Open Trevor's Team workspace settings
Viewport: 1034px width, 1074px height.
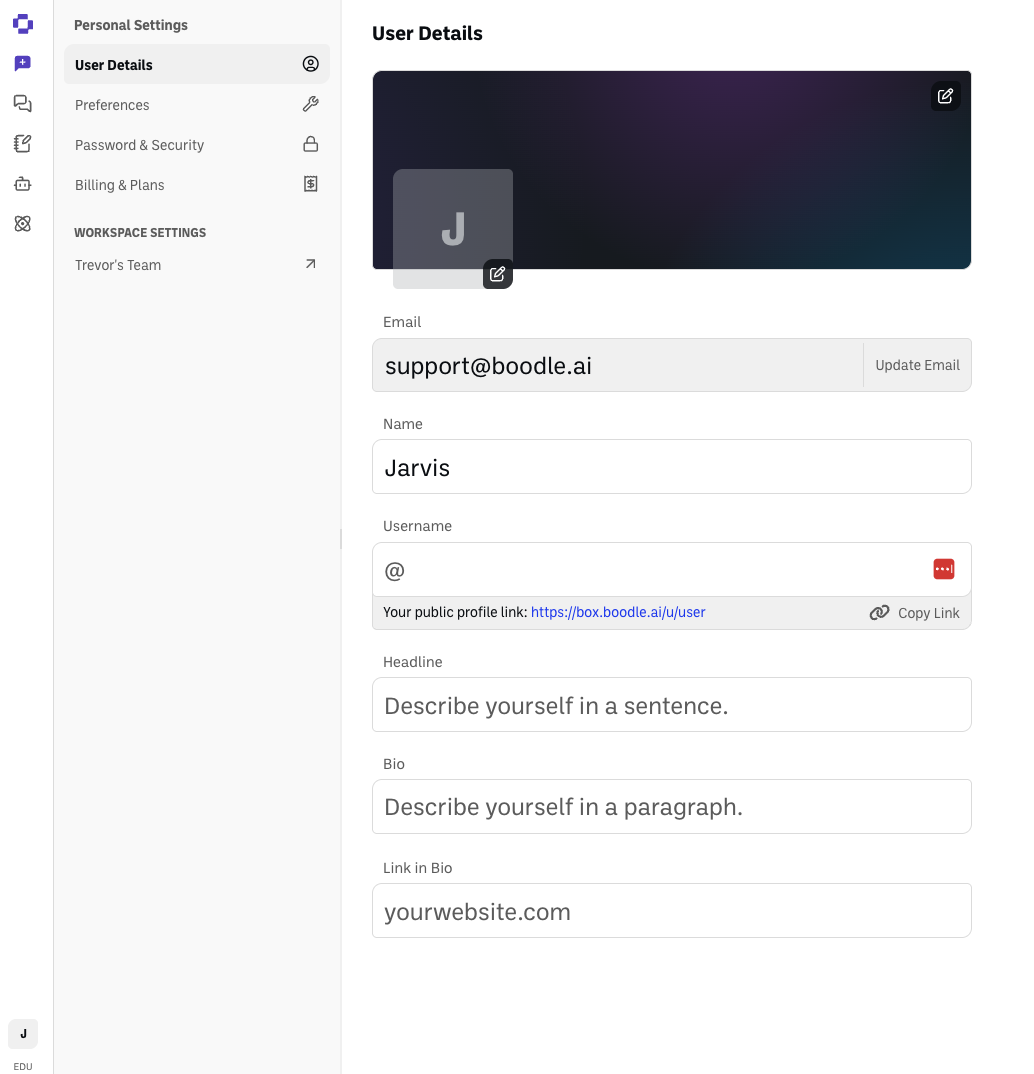[197, 265]
